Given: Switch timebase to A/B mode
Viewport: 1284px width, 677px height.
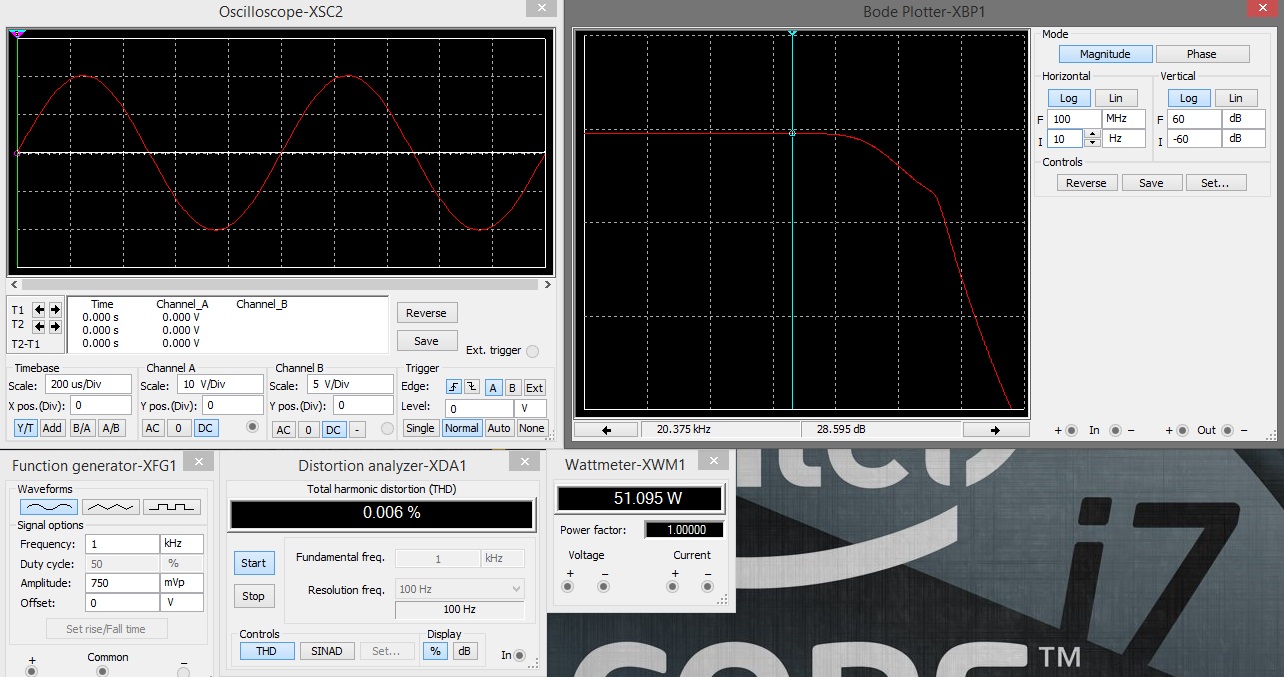Looking at the screenshot, I should pyautogui.click(x=111, y=428).
